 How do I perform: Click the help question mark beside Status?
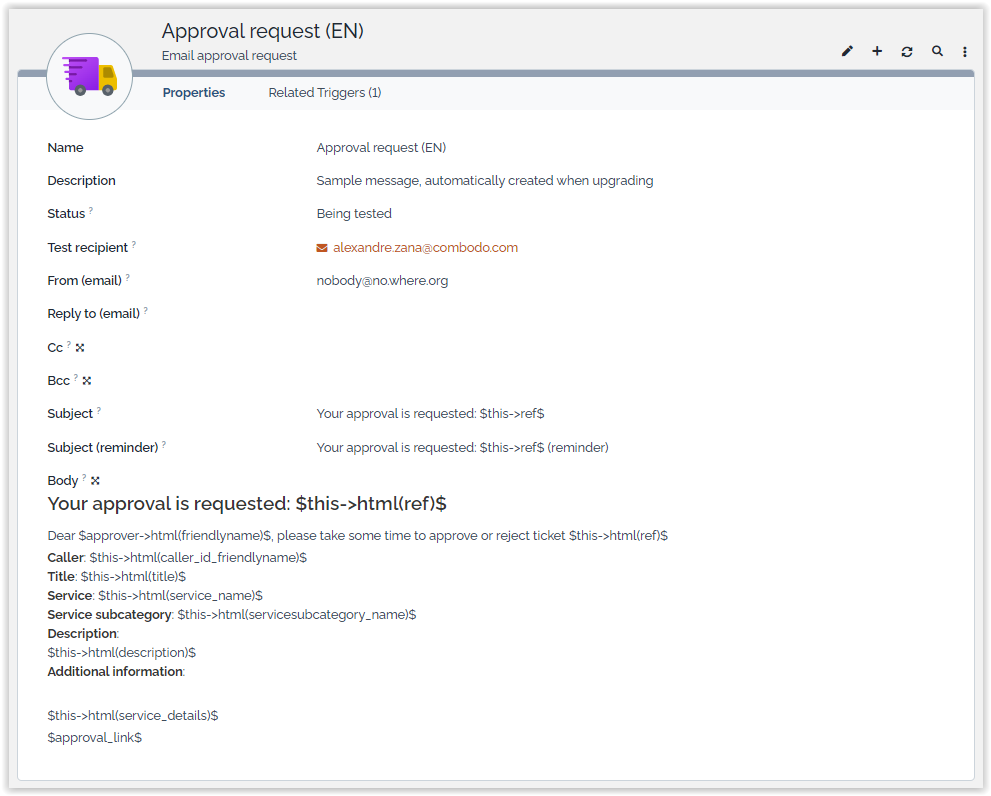pos(91,211)
